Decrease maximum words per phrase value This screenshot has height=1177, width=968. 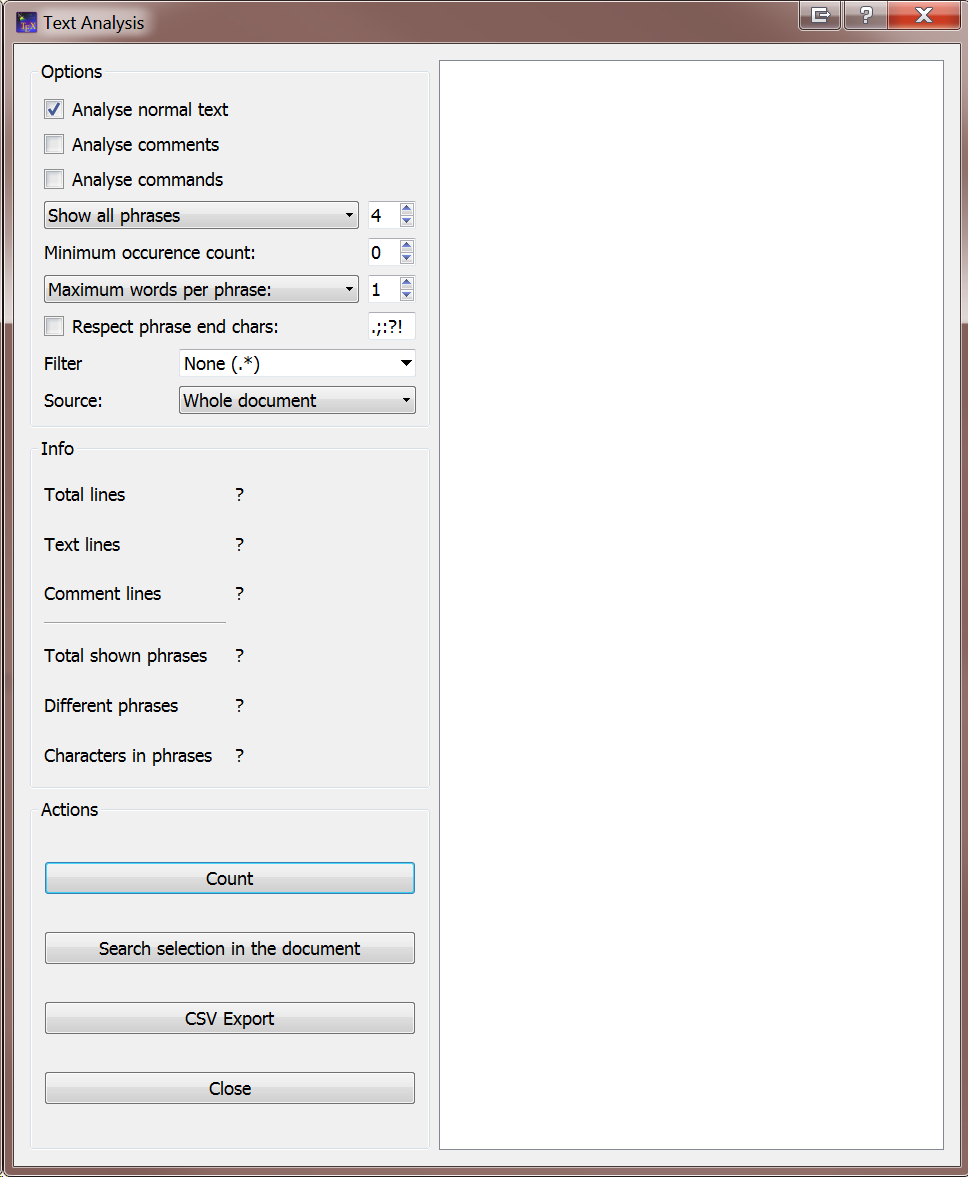pos(407,295)
